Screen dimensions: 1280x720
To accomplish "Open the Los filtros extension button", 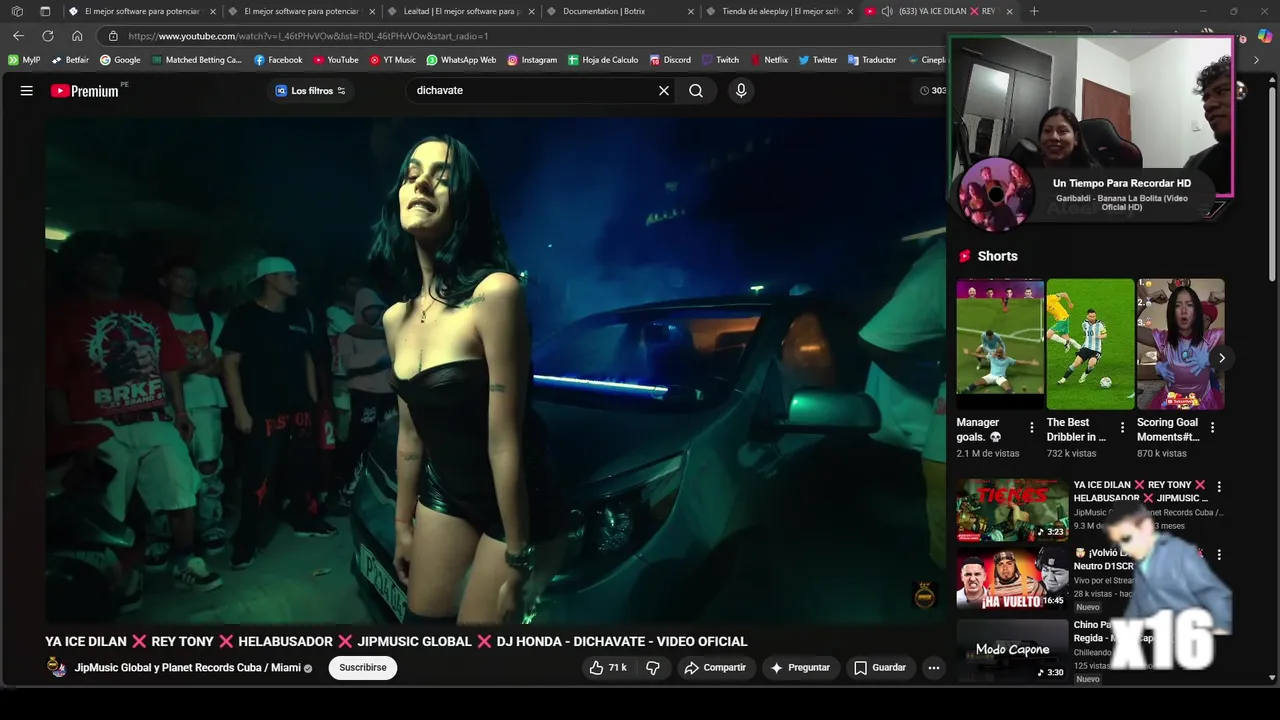I will [310, 91].
